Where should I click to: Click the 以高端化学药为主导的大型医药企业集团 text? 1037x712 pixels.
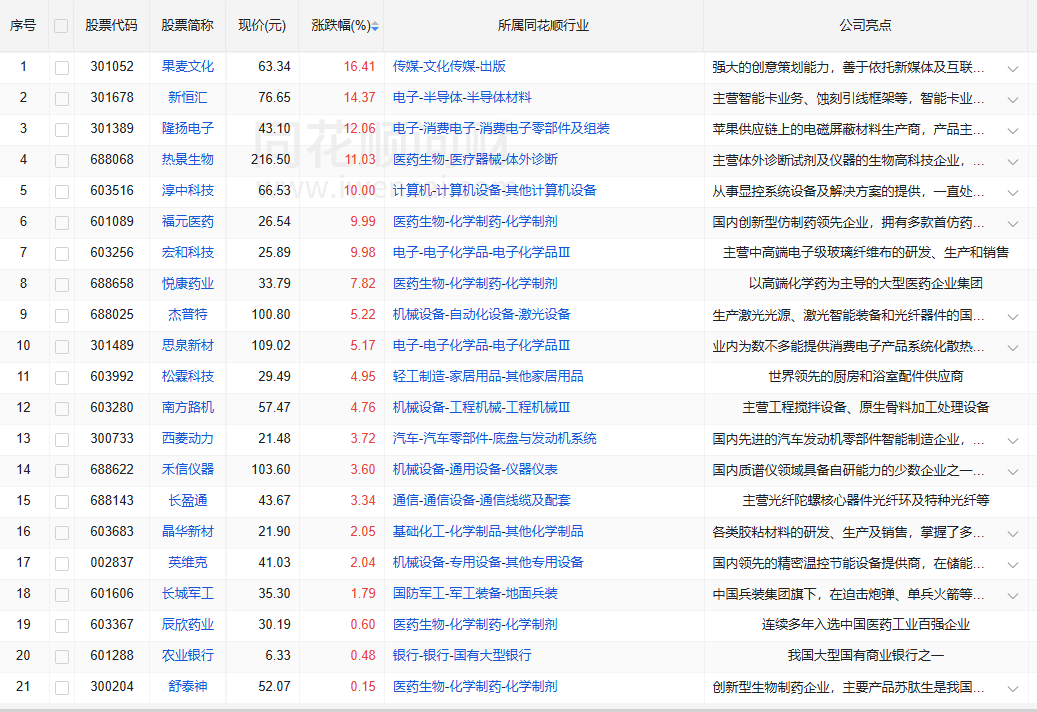pyautogui.click(x=866, y=284)
